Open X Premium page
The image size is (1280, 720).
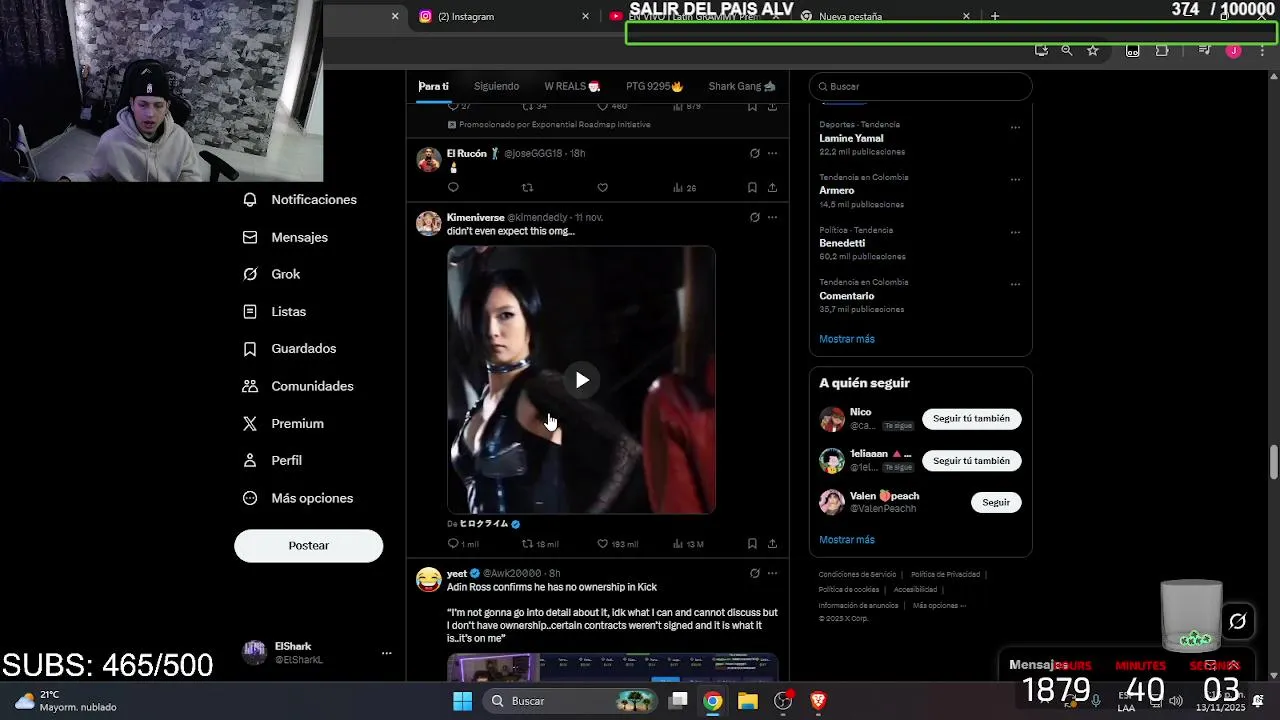[x=283, y=424]
